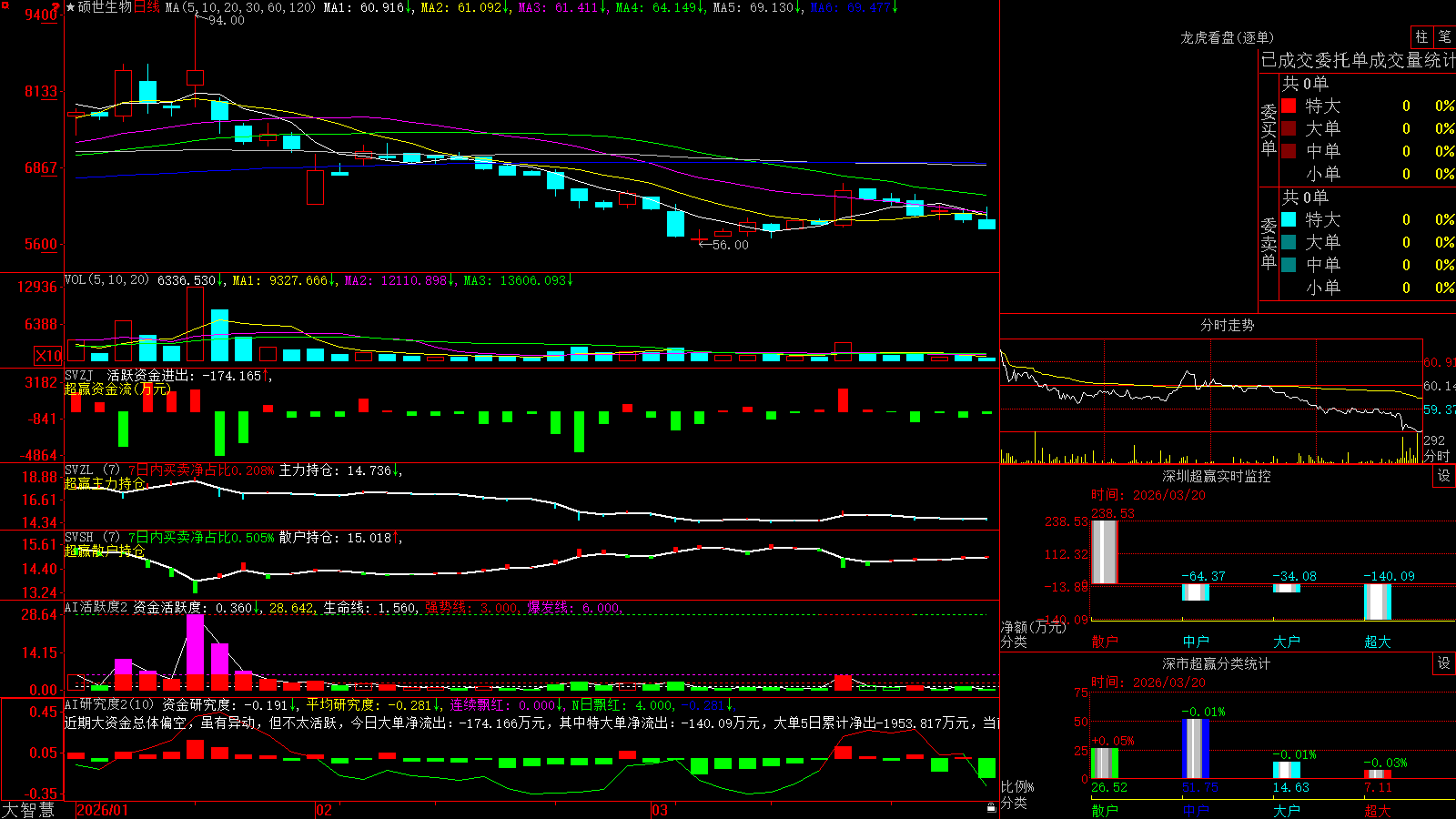This screenshot has height=819, width=1456.
Task: Click the 56.00 low price annotation
Action: 730,245
